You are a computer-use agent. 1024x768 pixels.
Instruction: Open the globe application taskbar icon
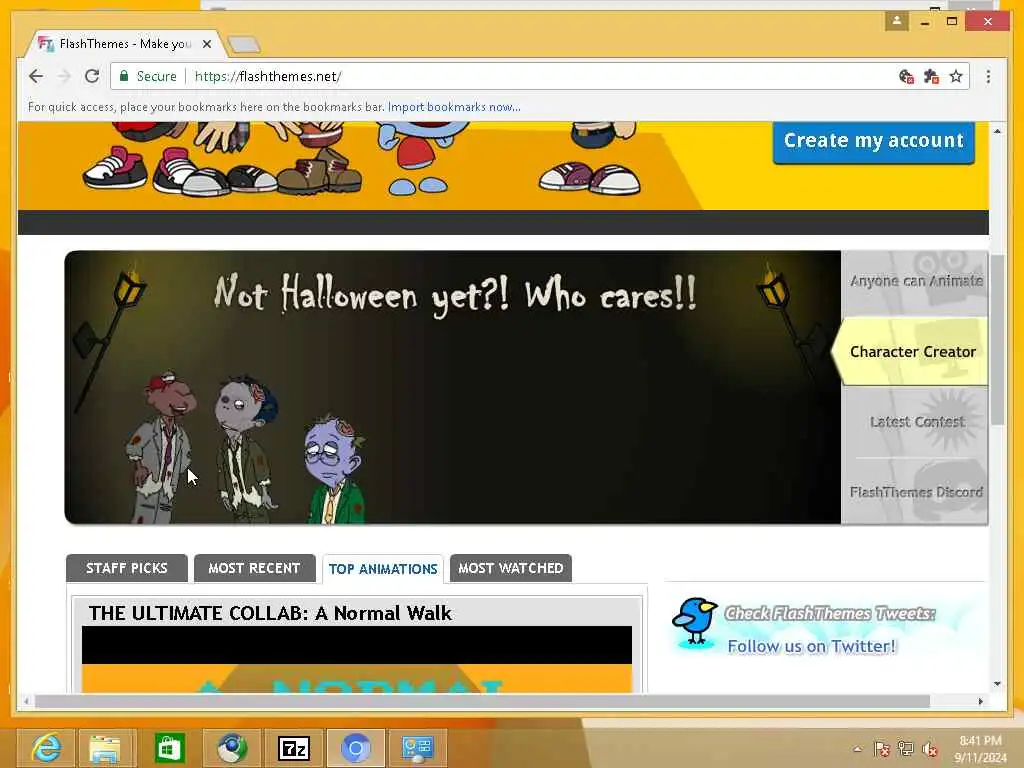coord(231,748)
